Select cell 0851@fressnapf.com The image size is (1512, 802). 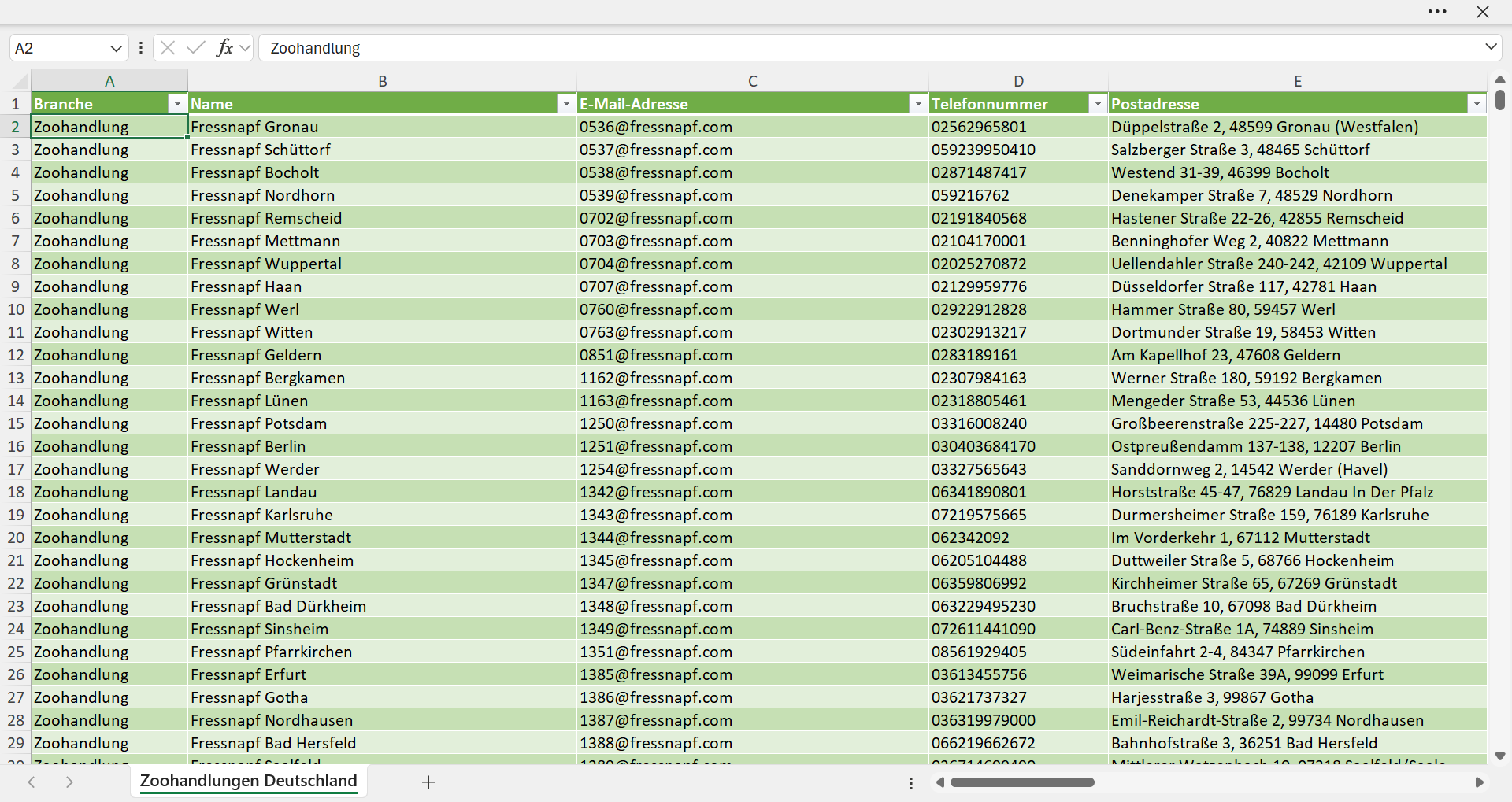point(753,355)
